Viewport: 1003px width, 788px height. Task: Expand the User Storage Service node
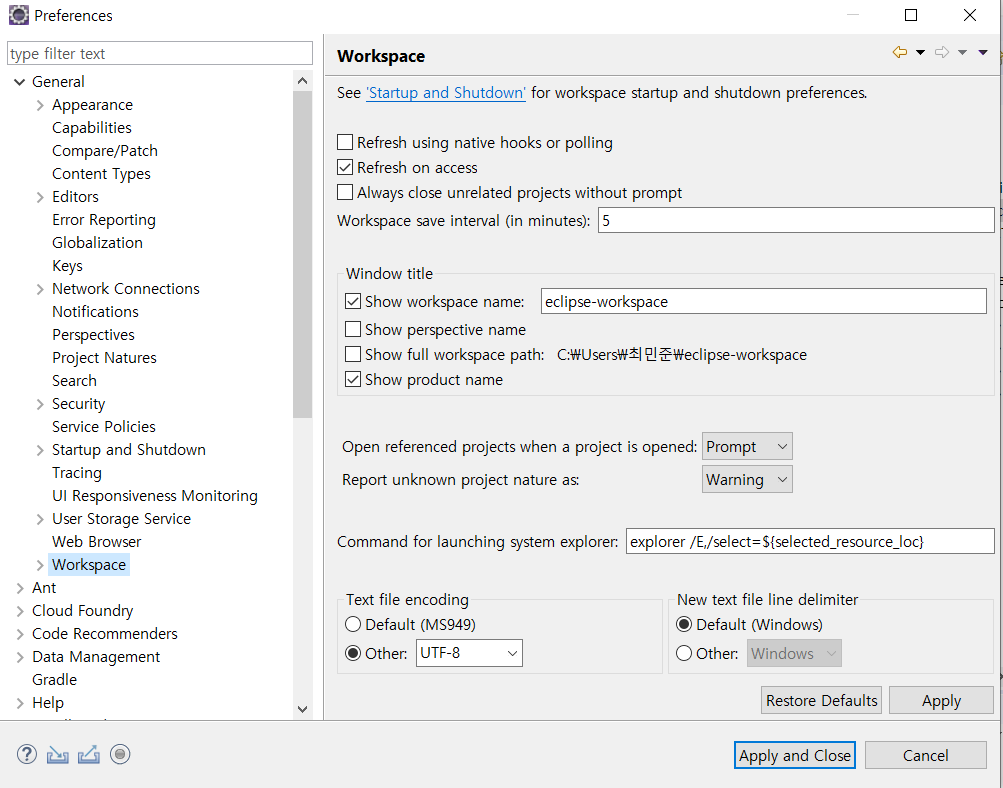[x=40, y=519]
